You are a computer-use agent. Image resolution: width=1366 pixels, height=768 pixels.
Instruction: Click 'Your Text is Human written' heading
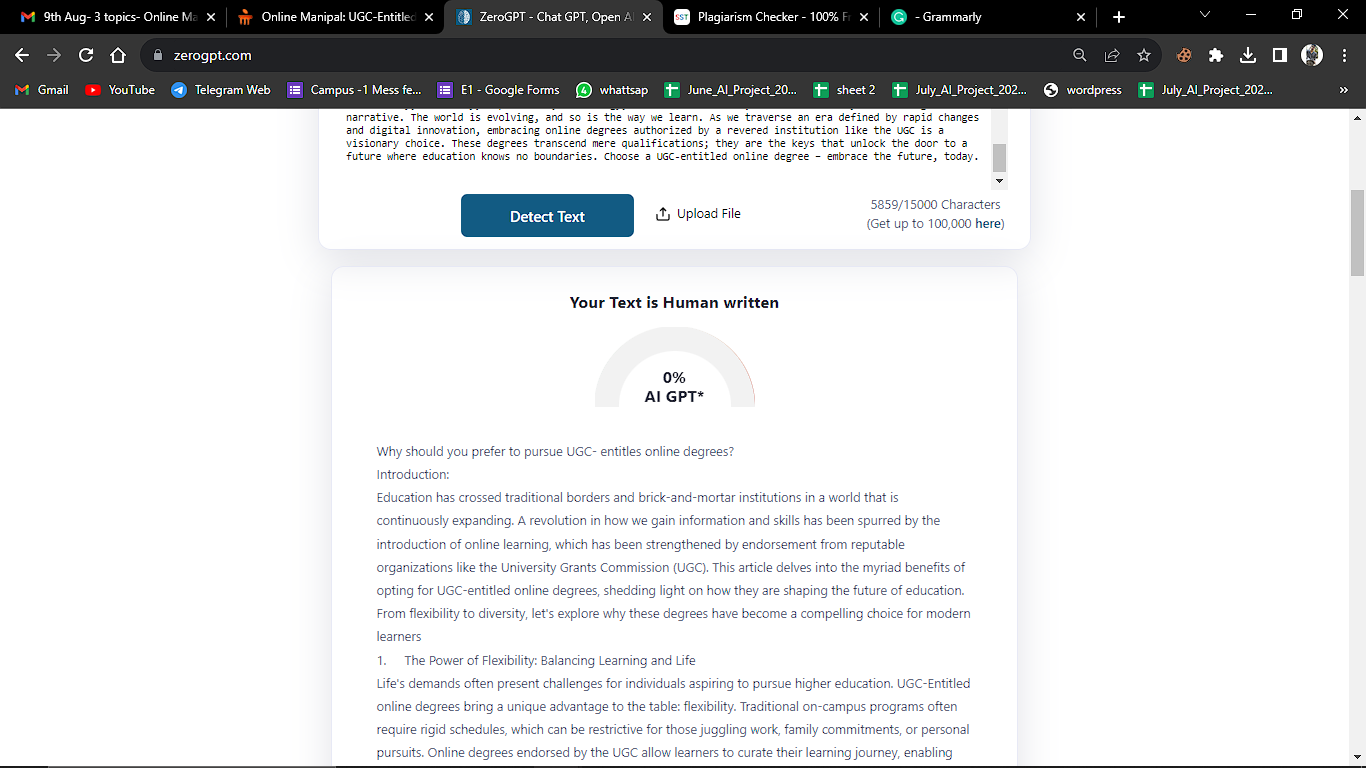pyautogui.click(x=674, y=302)
